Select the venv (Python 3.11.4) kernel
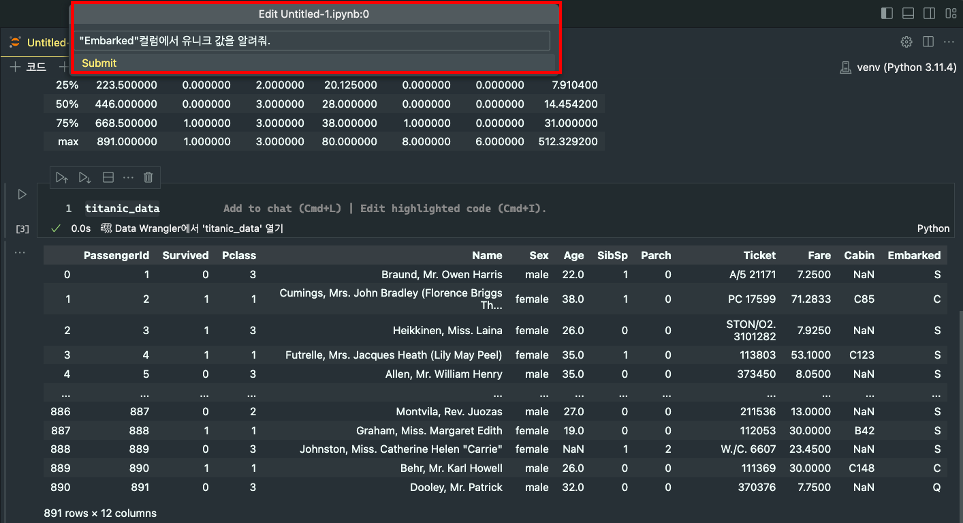The image size is (963, 523). click(906, 68)
